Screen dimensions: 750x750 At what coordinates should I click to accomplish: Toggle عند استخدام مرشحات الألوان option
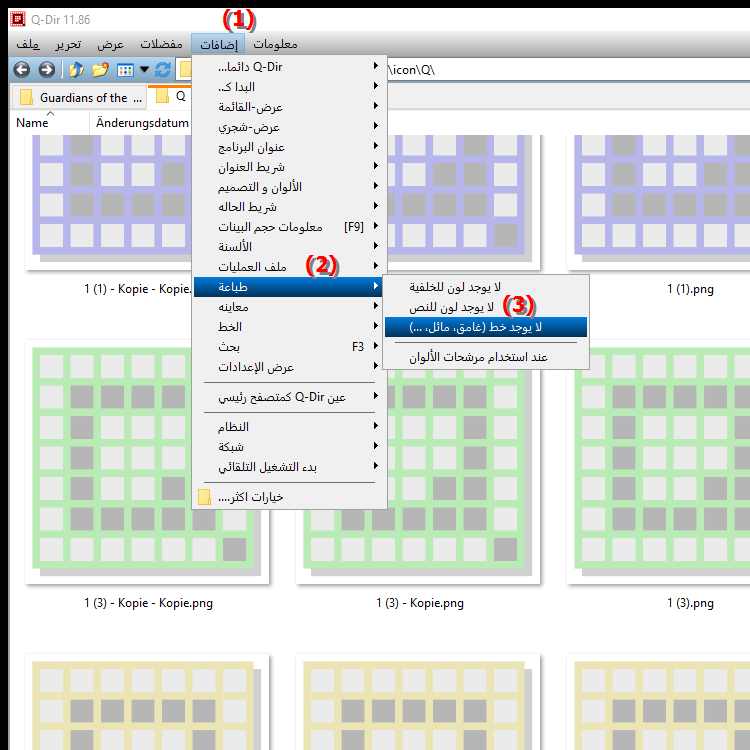point(486,357)
